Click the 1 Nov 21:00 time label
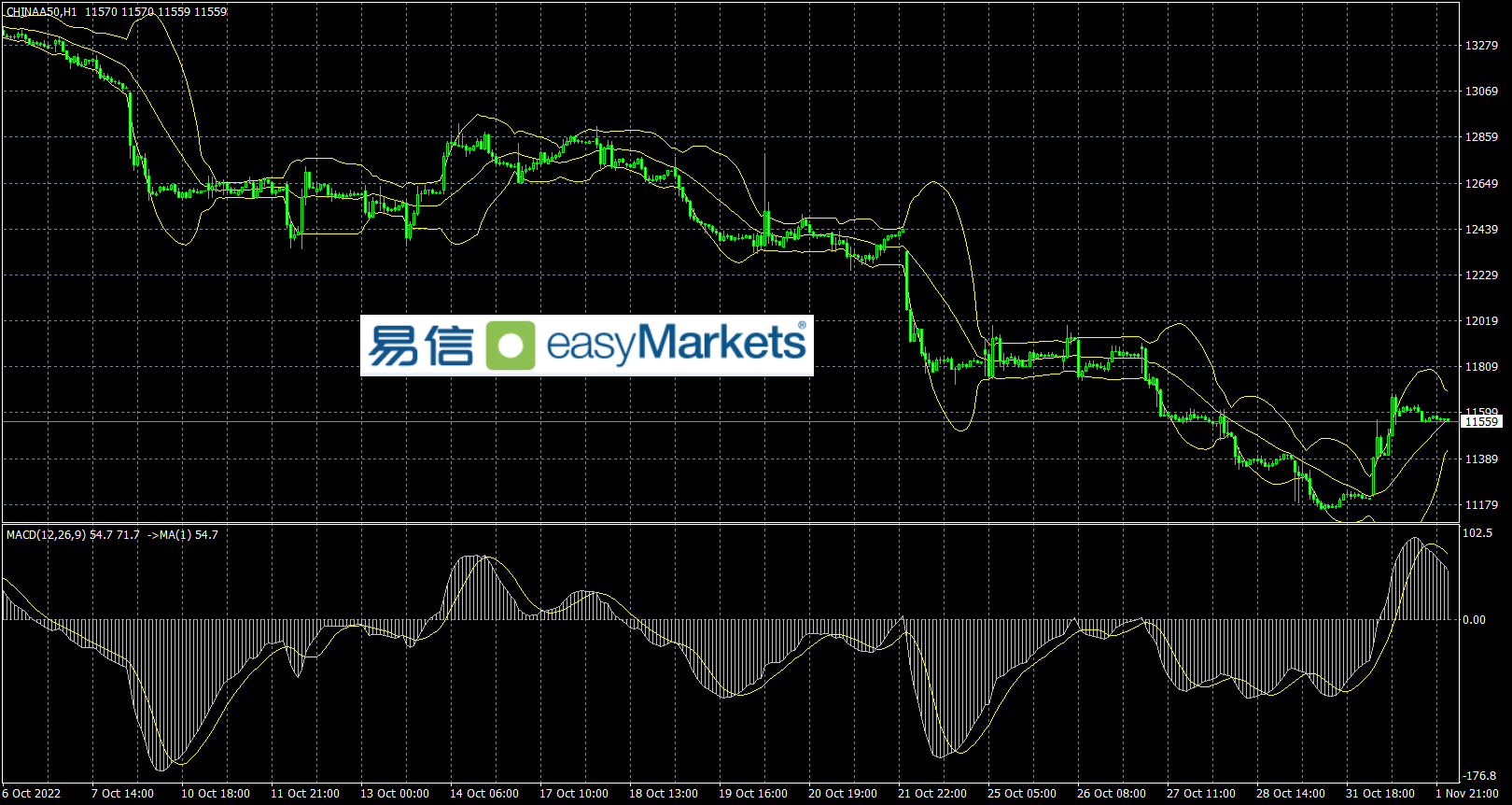Viewport: 1512px width, 805px height. 1467,794
